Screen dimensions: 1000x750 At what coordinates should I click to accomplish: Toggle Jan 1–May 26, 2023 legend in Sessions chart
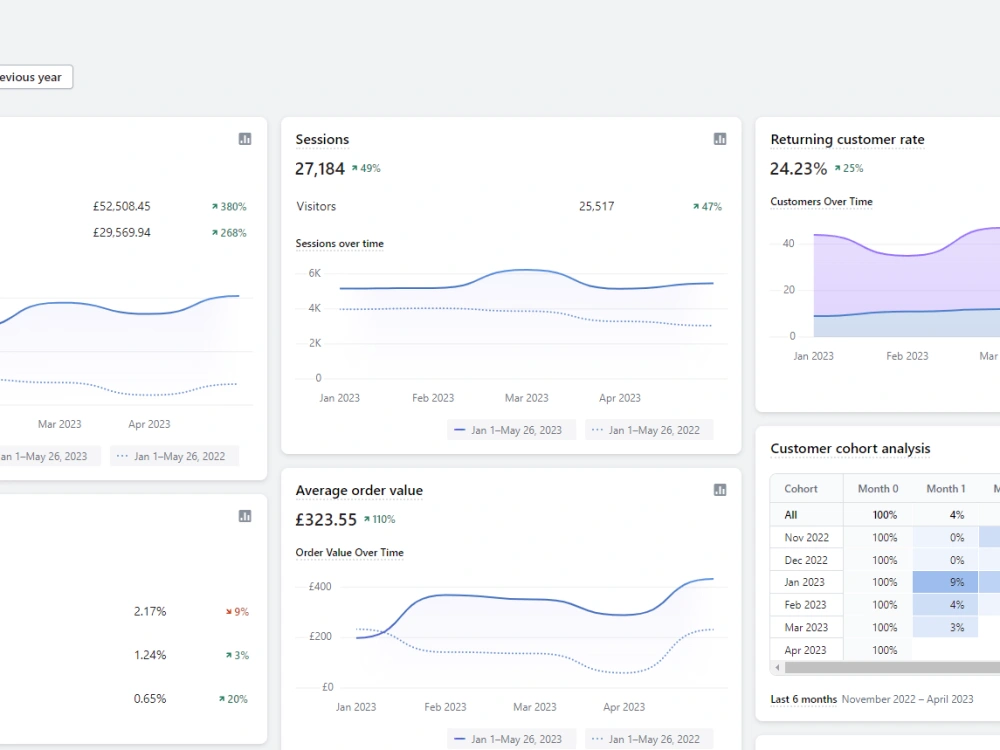point(511,430)
